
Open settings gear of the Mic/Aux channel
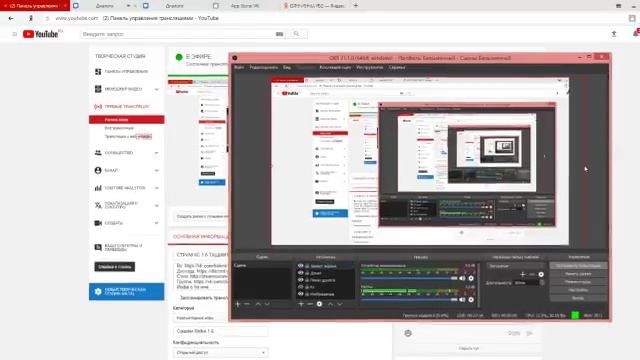[x=471, y=300]
